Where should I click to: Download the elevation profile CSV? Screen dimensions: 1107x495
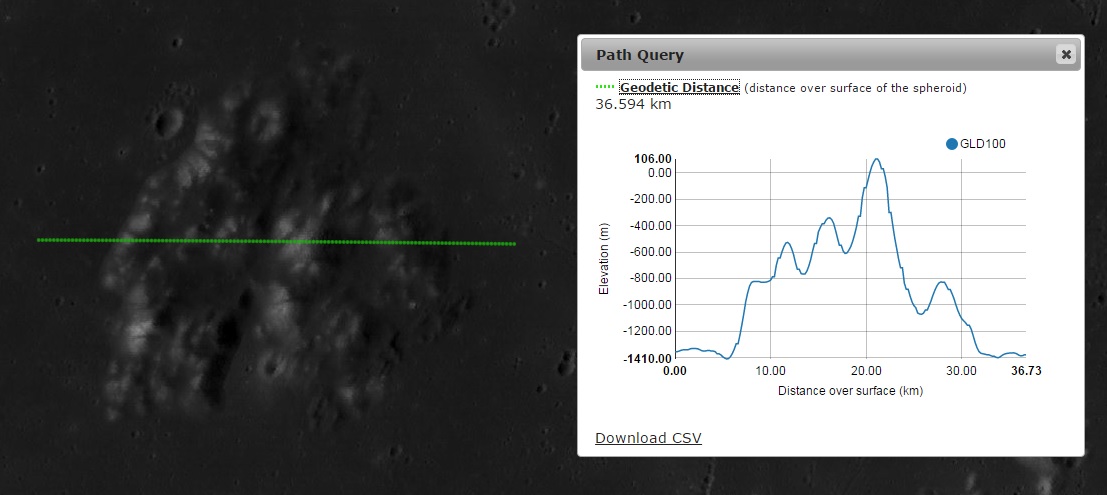pos(648,438)
